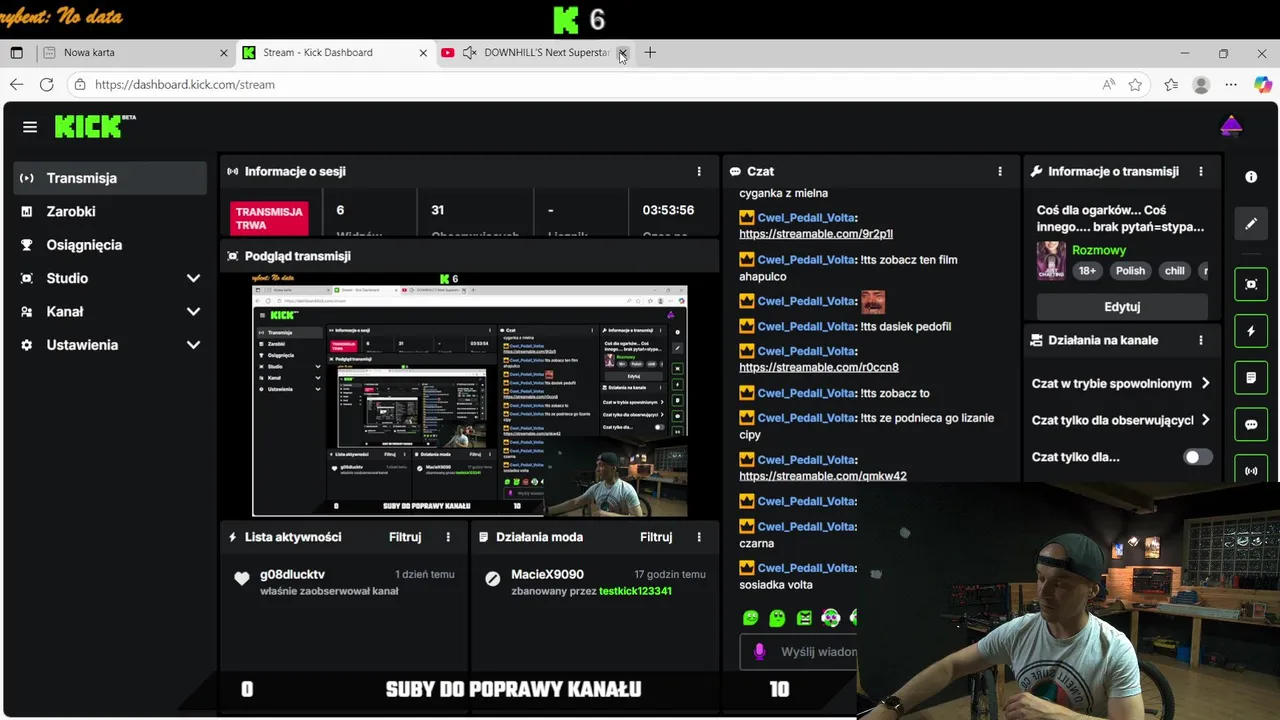This screenshot has width=1280, height=720.
Task: Open Czat w trybie spowolnionym options
Action: point(1121,383)
